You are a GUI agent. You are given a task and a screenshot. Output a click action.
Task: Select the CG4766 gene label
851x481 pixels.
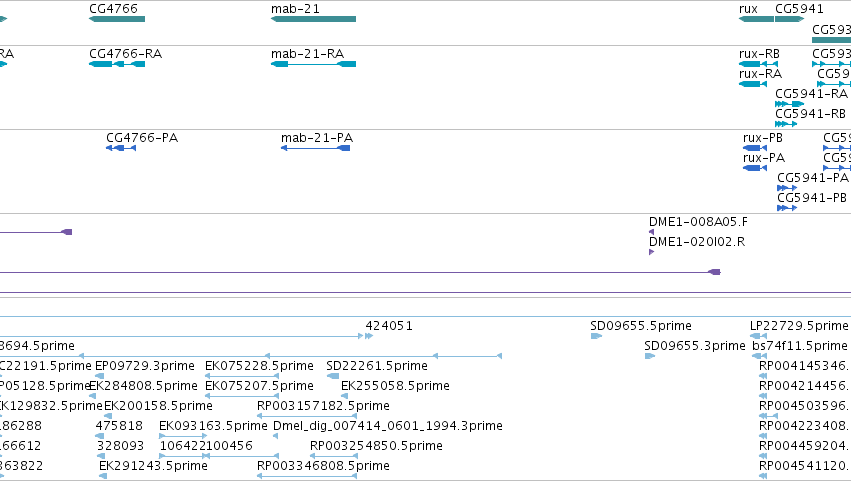113,9
